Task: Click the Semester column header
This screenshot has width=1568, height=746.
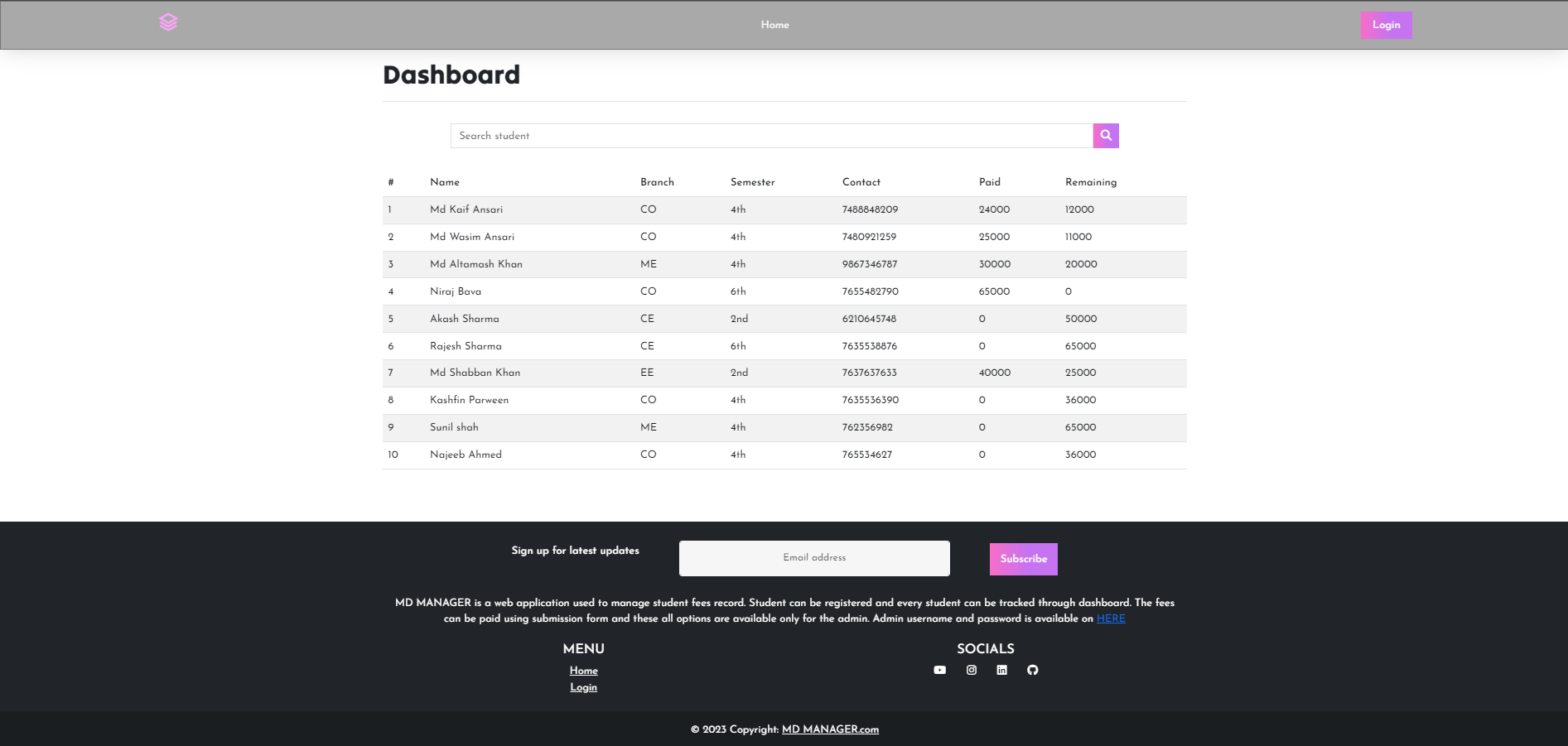Action: (753, 182)
